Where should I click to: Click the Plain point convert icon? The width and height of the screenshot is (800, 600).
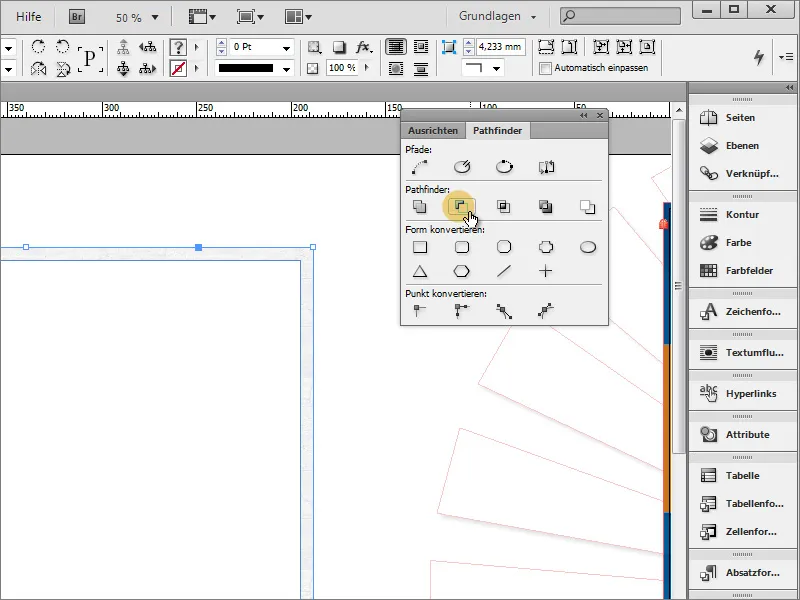coord(419,310)
